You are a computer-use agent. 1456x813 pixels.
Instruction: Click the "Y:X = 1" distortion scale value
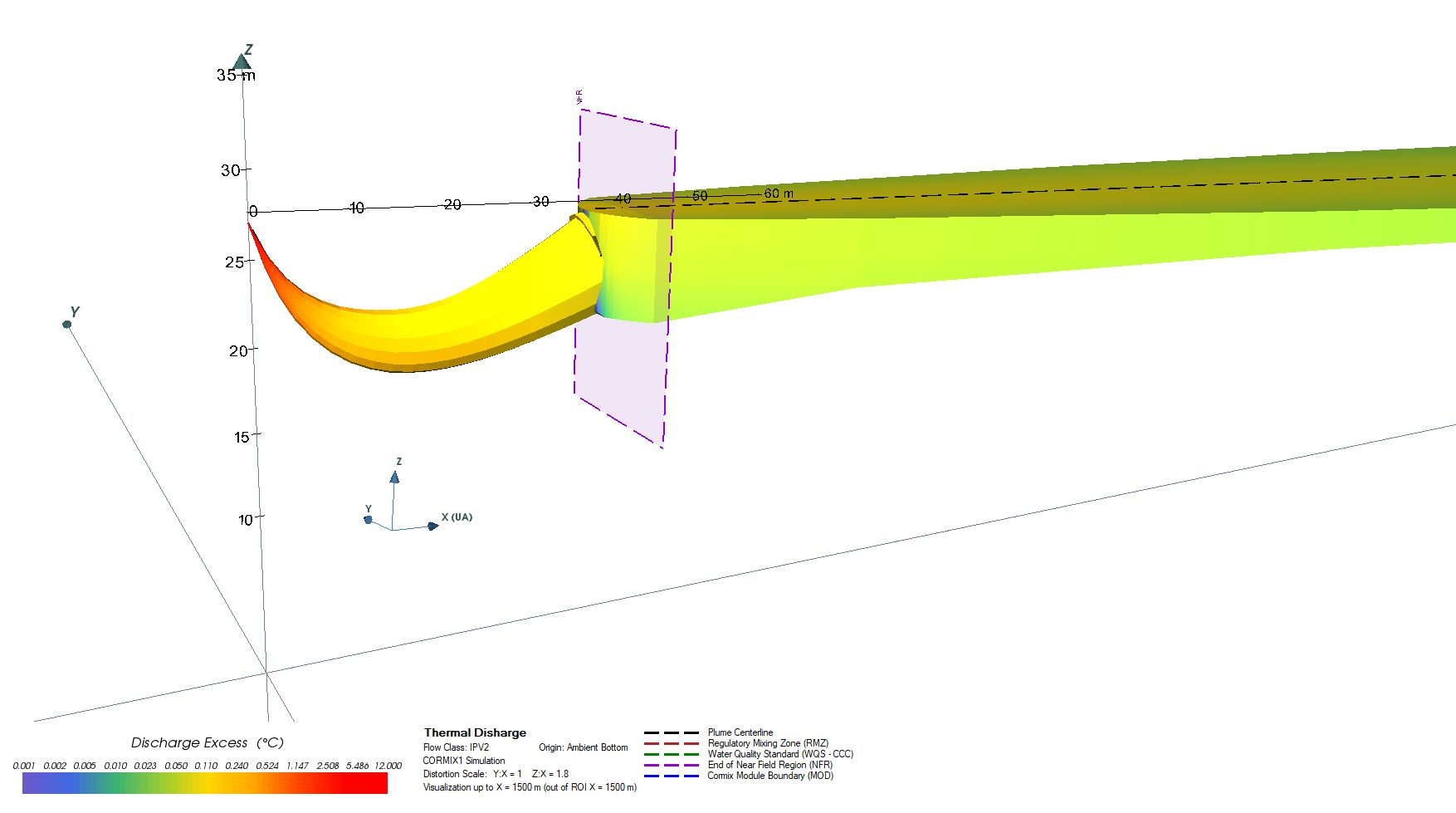(507, 774)
